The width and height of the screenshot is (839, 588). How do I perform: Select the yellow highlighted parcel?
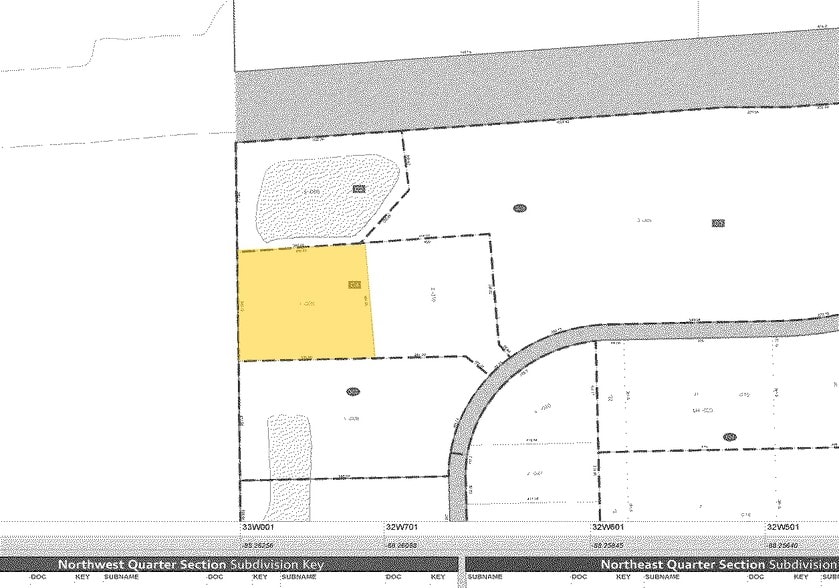click(x=305, y=300)
